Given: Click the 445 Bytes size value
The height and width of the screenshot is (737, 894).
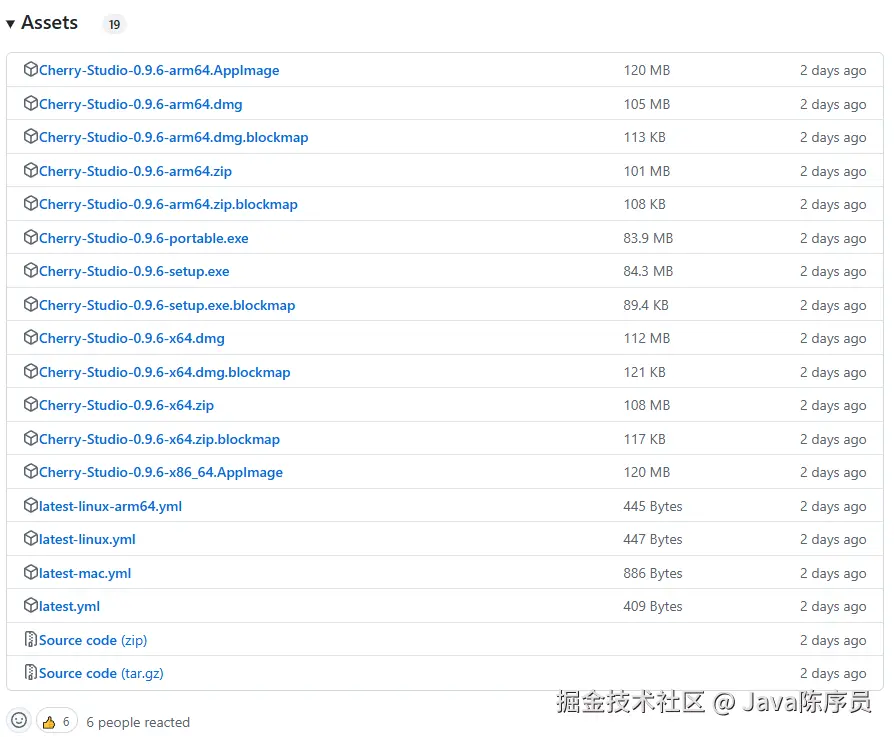Looking at the screenshot, I should (652, 506).
